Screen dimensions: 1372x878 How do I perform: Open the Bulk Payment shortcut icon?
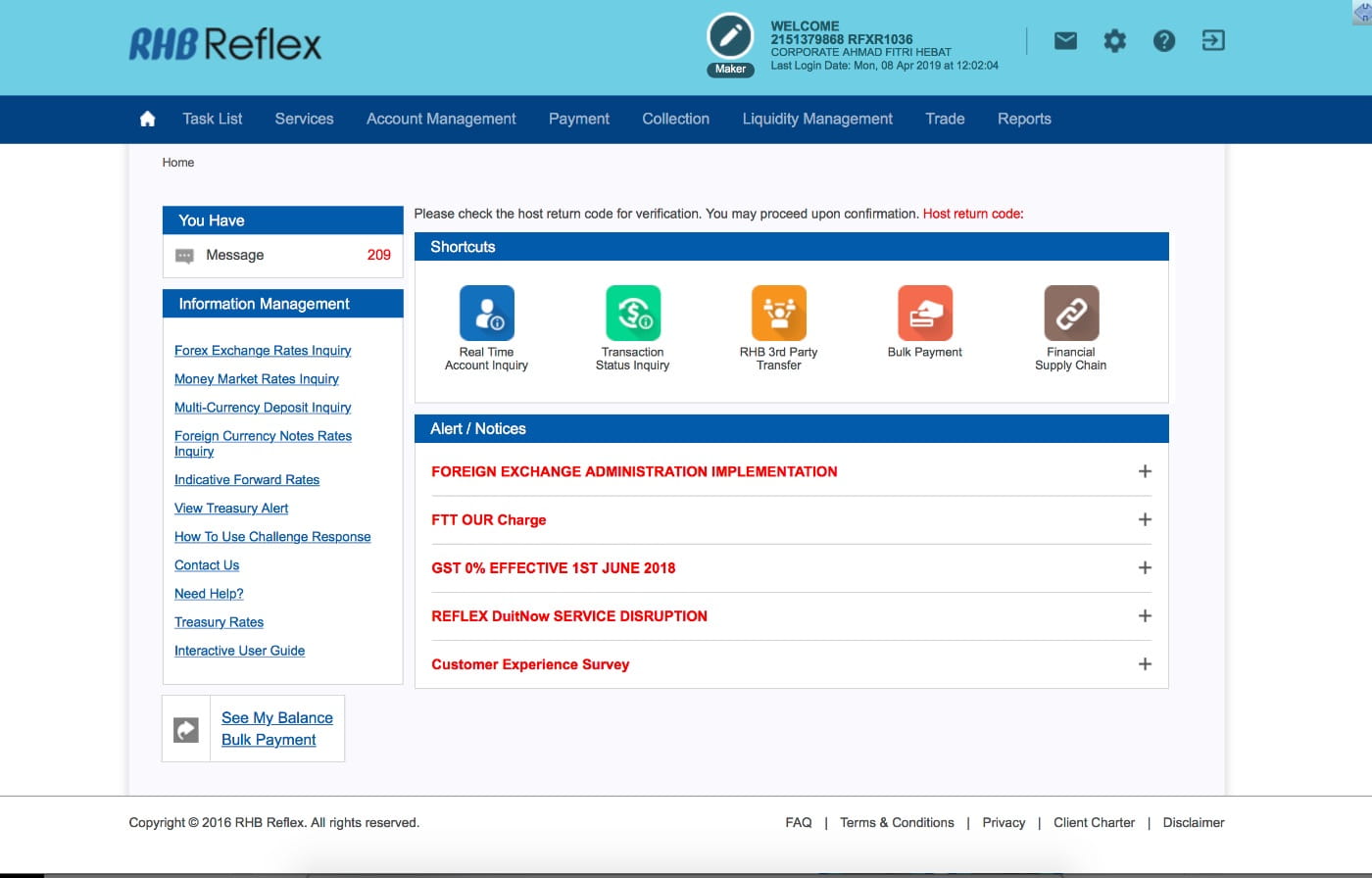pos(925,314)
